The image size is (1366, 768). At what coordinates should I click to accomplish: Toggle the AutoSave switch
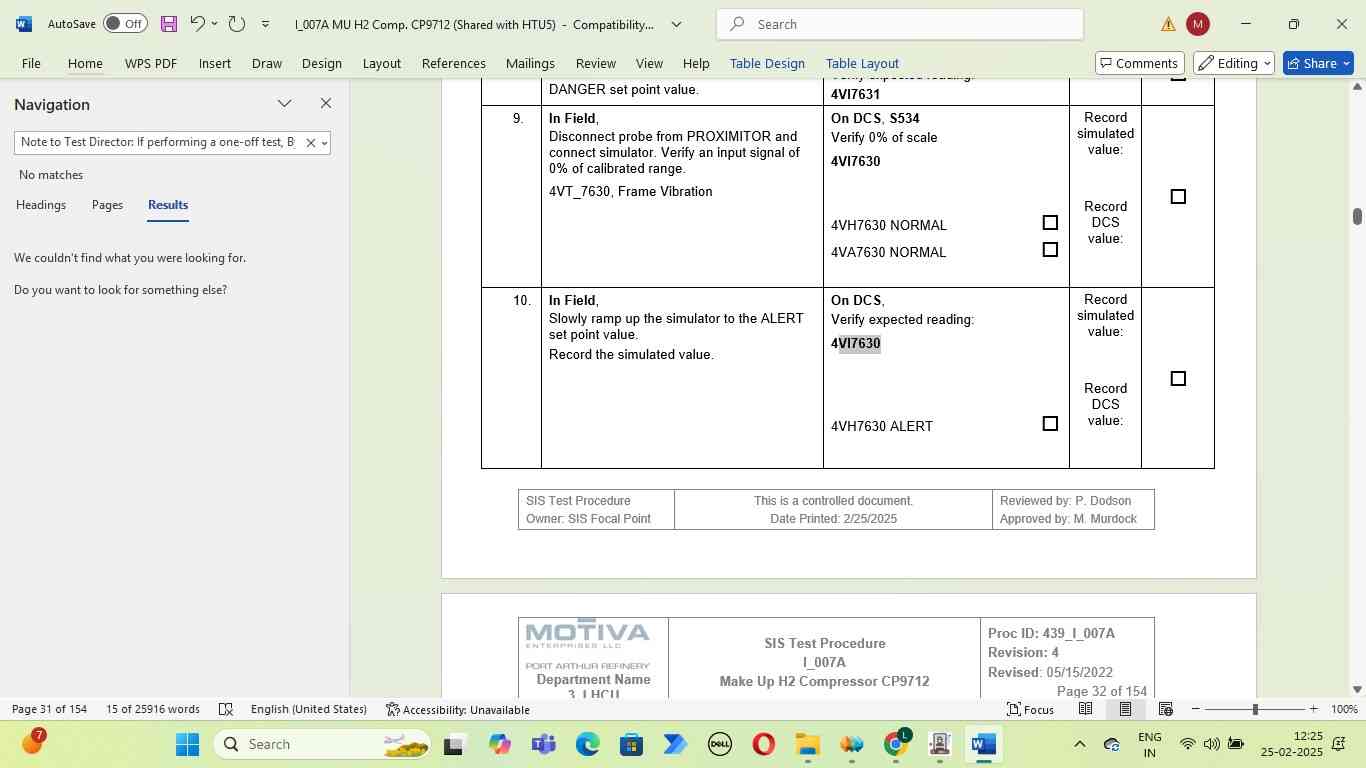pos(125,24)
